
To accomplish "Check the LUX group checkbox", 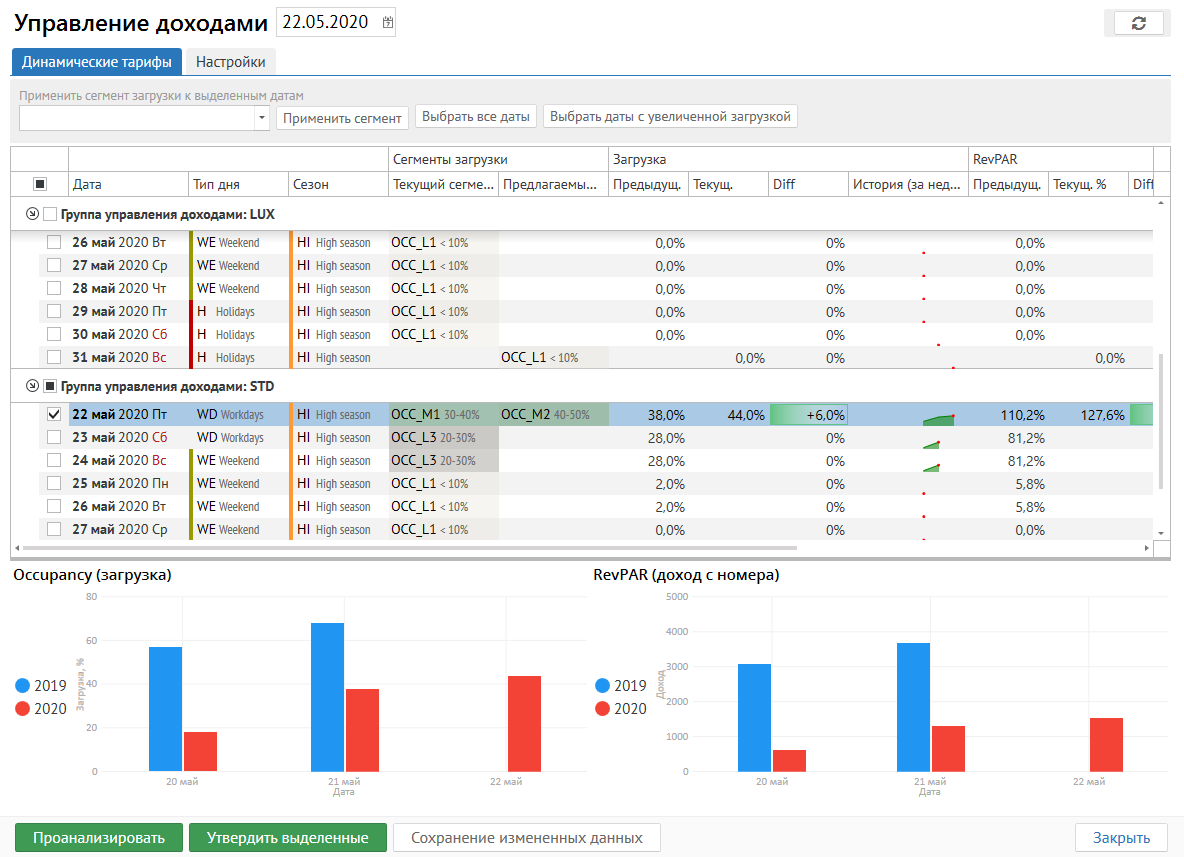I will point(50,214).
